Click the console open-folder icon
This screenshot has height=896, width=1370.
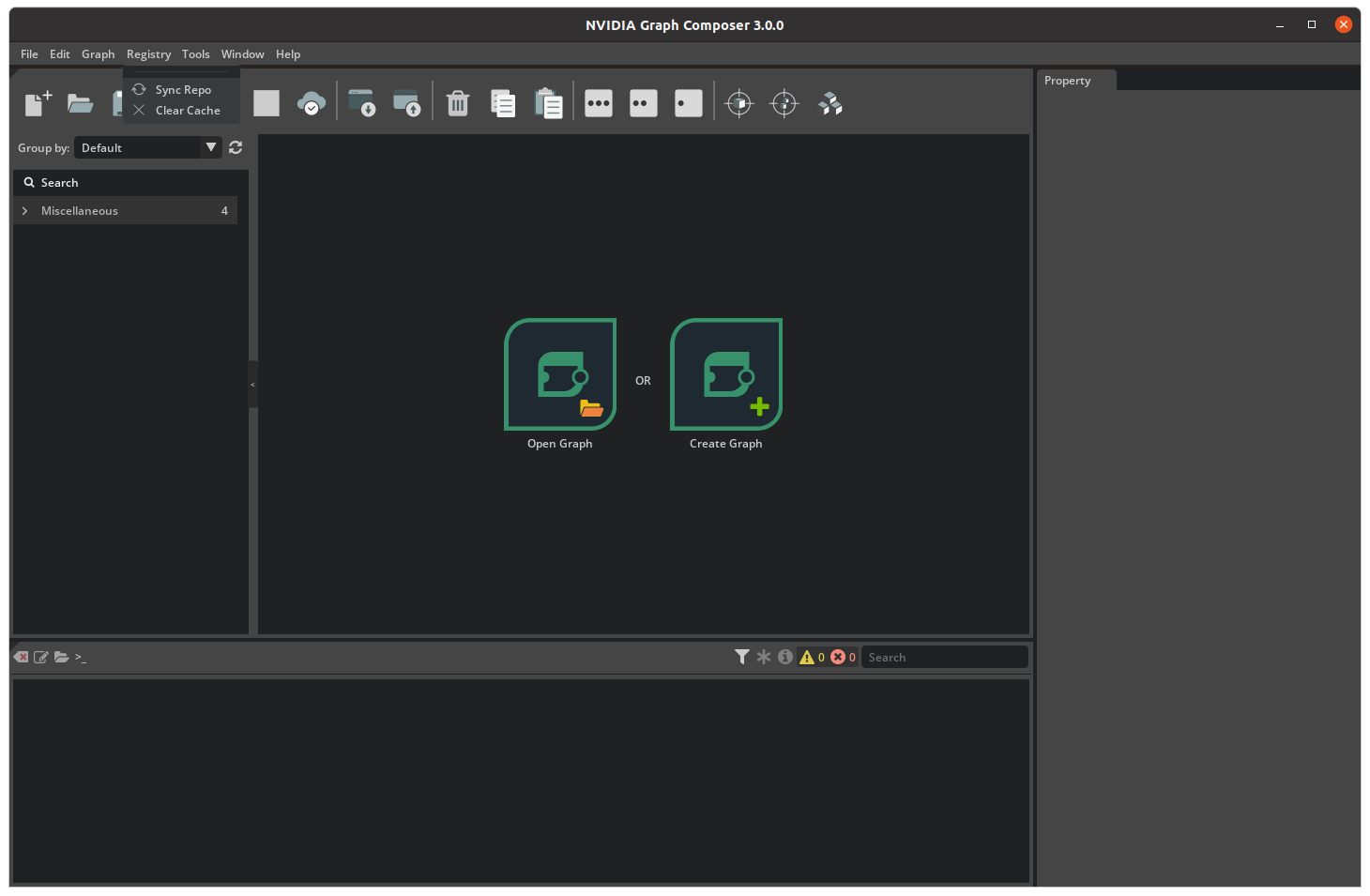coord(62,657)
